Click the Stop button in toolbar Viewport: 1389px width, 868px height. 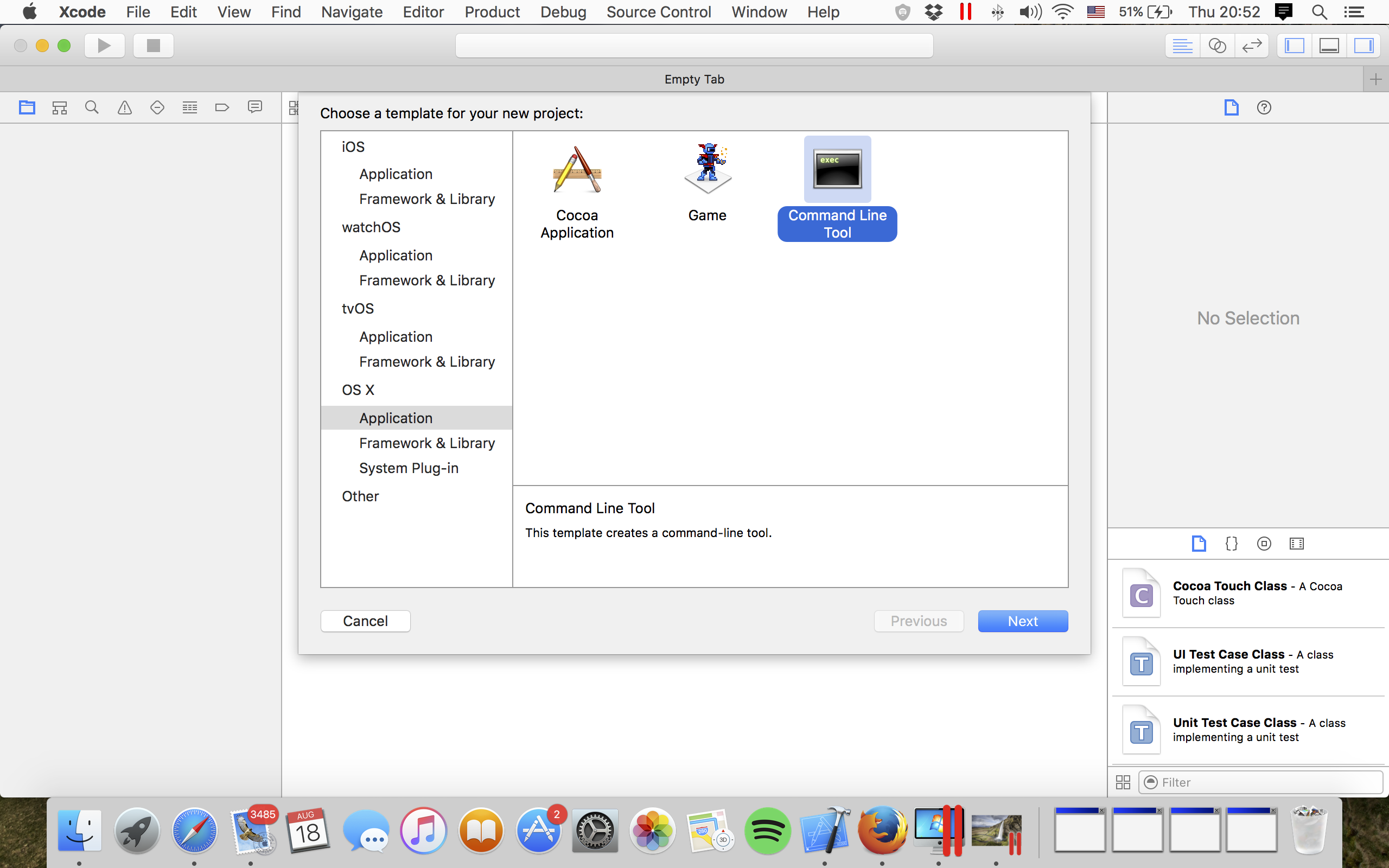153,46
